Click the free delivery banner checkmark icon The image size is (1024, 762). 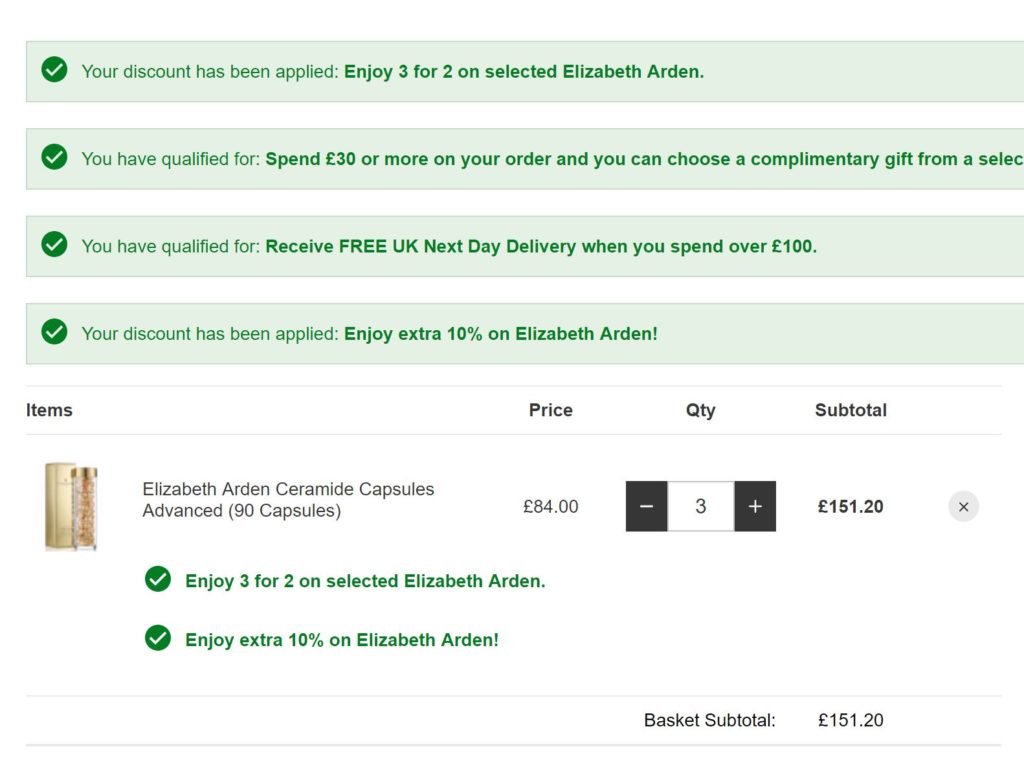coord(55,245)
